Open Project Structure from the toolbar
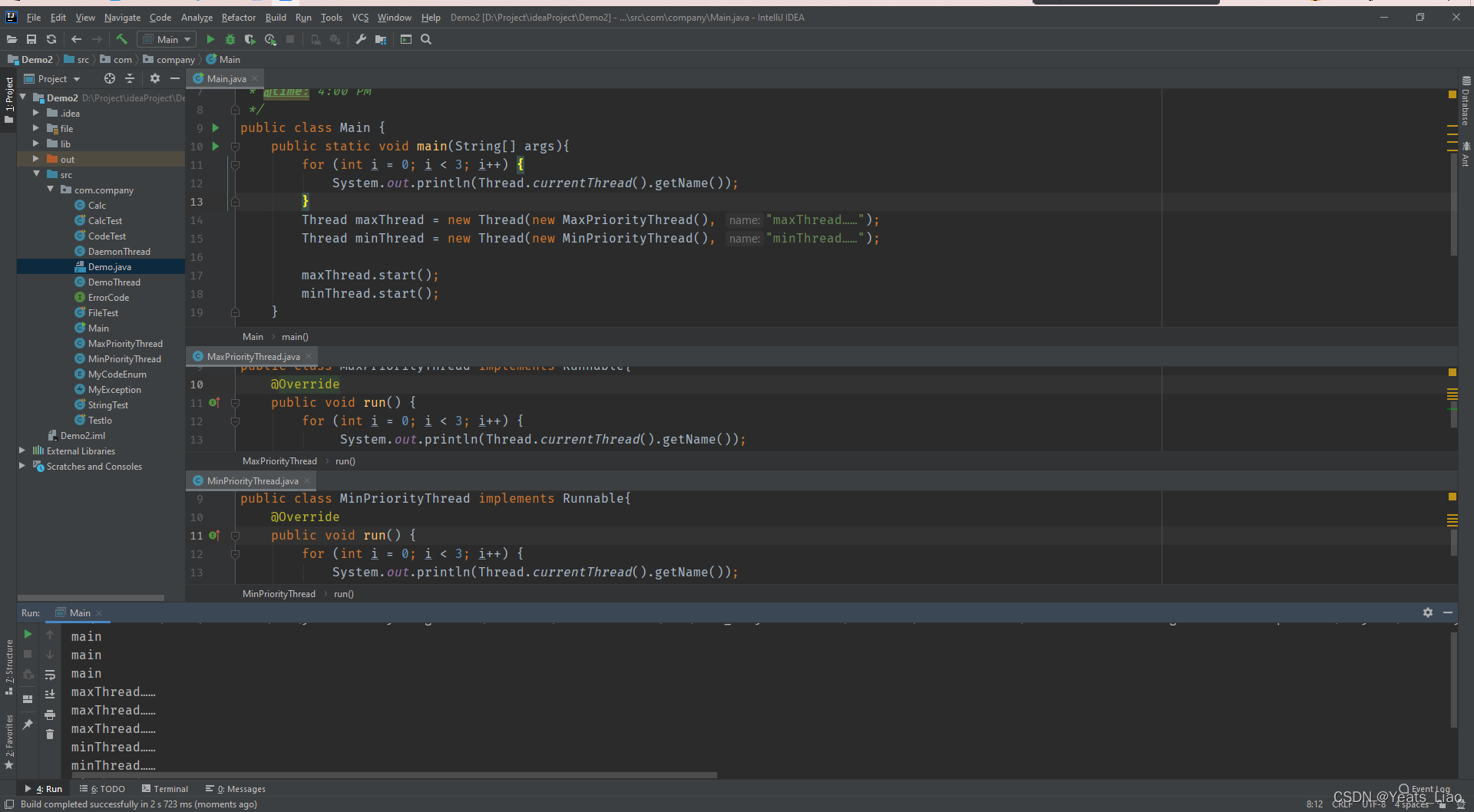The width and height of the screenshot is (1474, 812). pyautogui.click(x=381, y=39)
